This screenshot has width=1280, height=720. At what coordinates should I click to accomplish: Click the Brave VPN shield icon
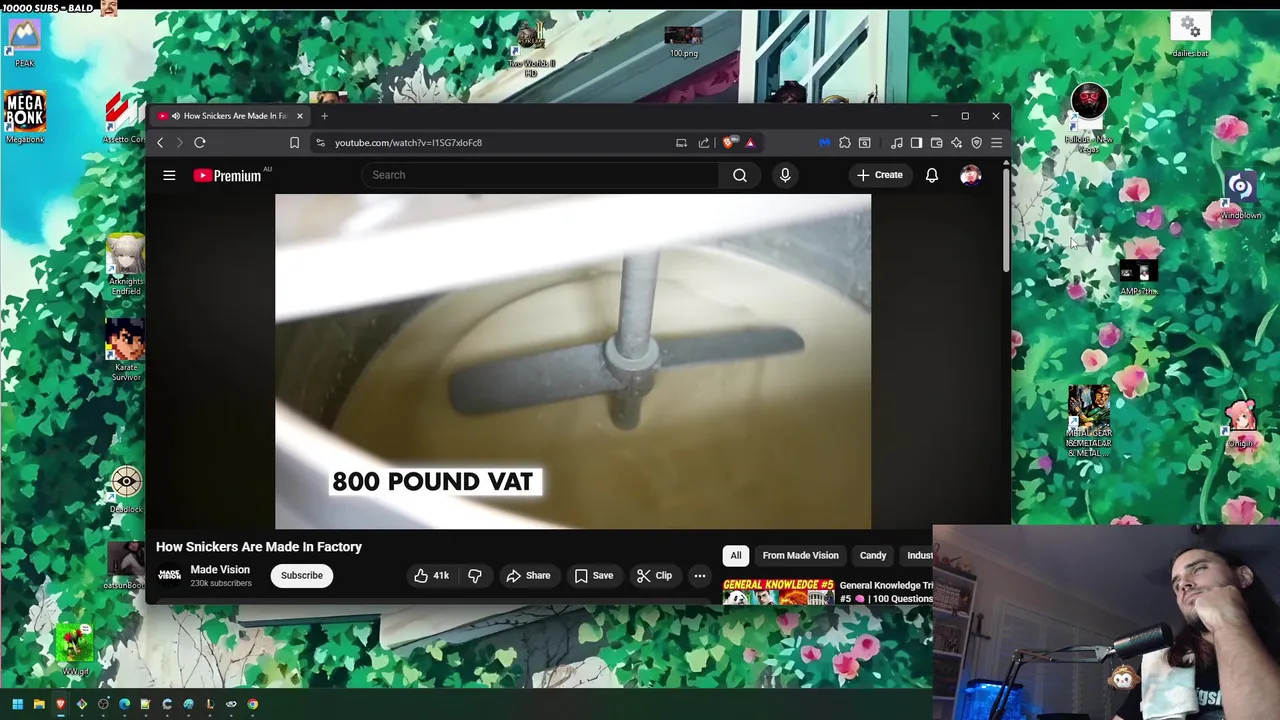[977, 143]
